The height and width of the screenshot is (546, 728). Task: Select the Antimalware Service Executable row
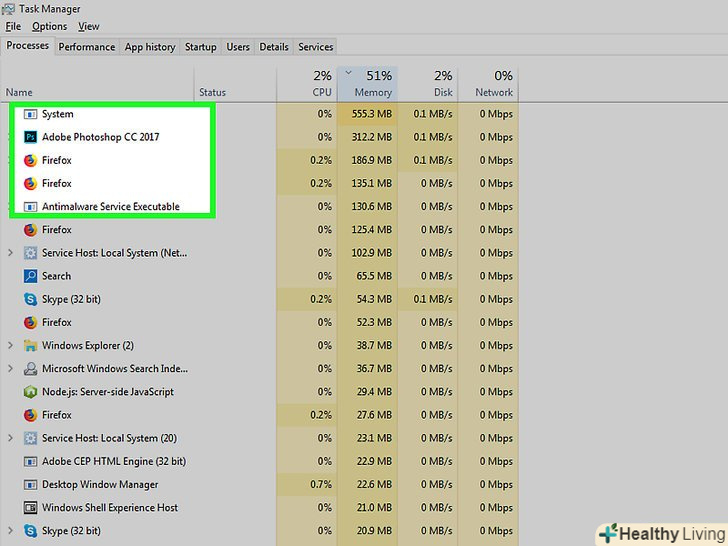tap(110, 207)
